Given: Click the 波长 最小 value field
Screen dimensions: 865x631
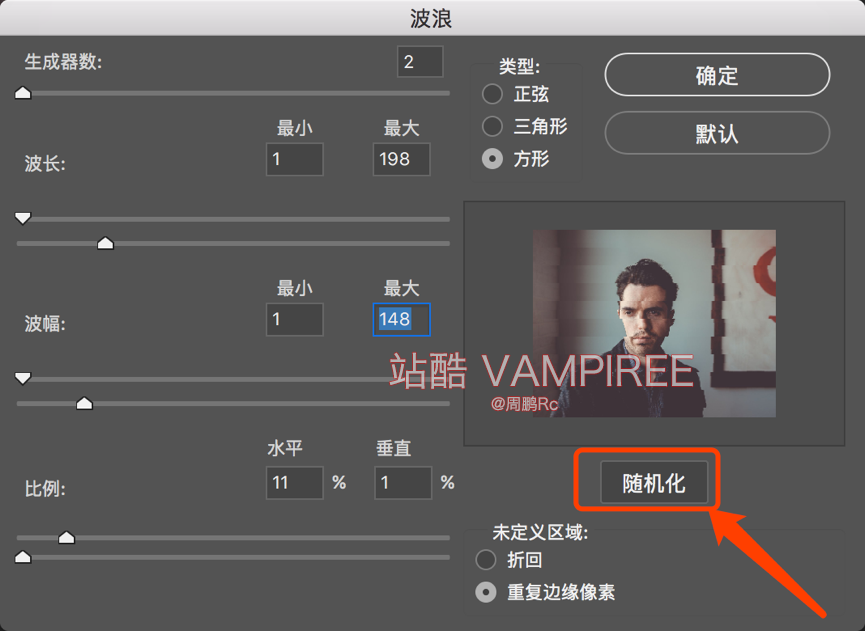Looking at the screenshot, I should (x=295, y=159).
